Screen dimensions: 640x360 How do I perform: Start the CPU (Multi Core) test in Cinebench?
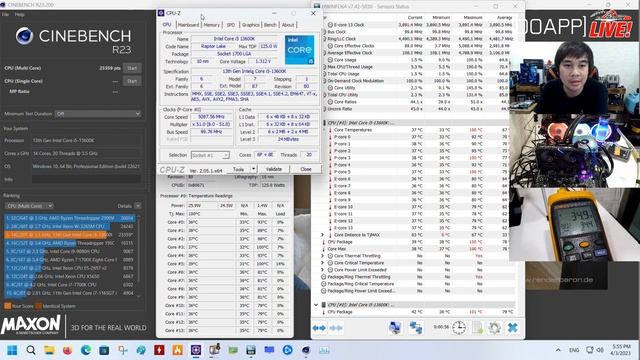click(132, 68)
